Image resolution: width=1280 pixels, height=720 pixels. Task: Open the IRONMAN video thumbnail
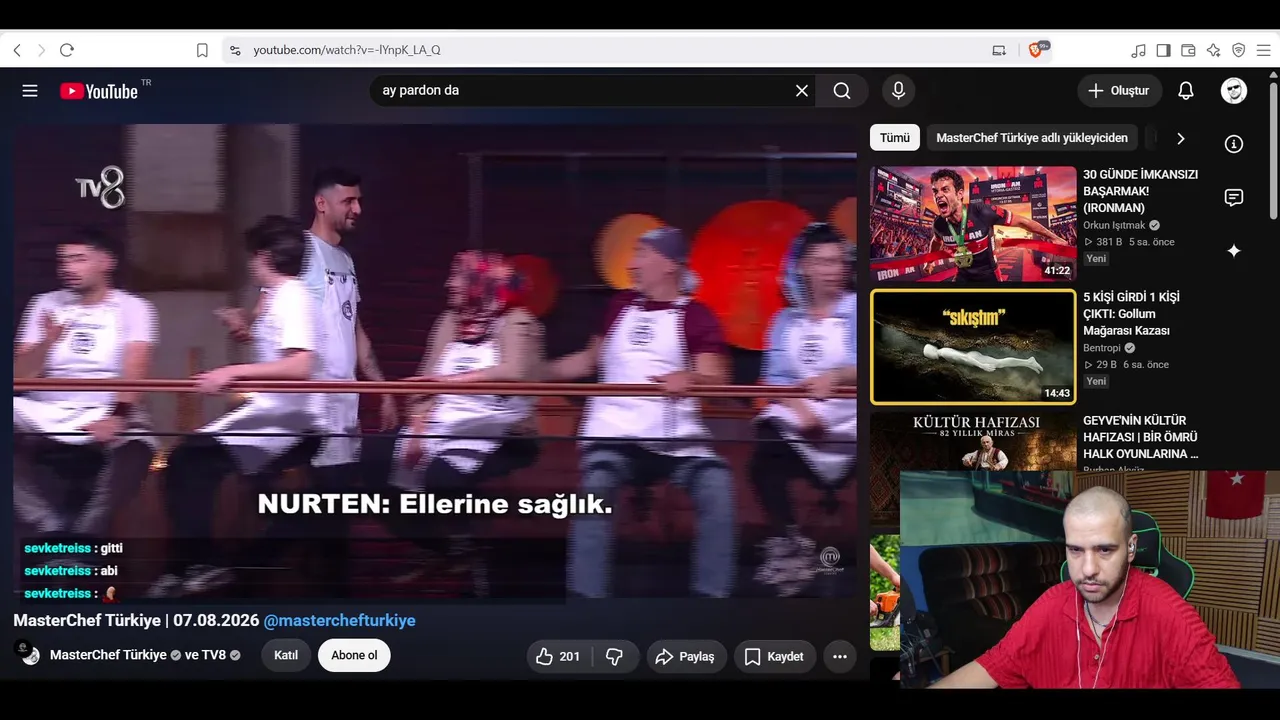click(x=973, y=224)
